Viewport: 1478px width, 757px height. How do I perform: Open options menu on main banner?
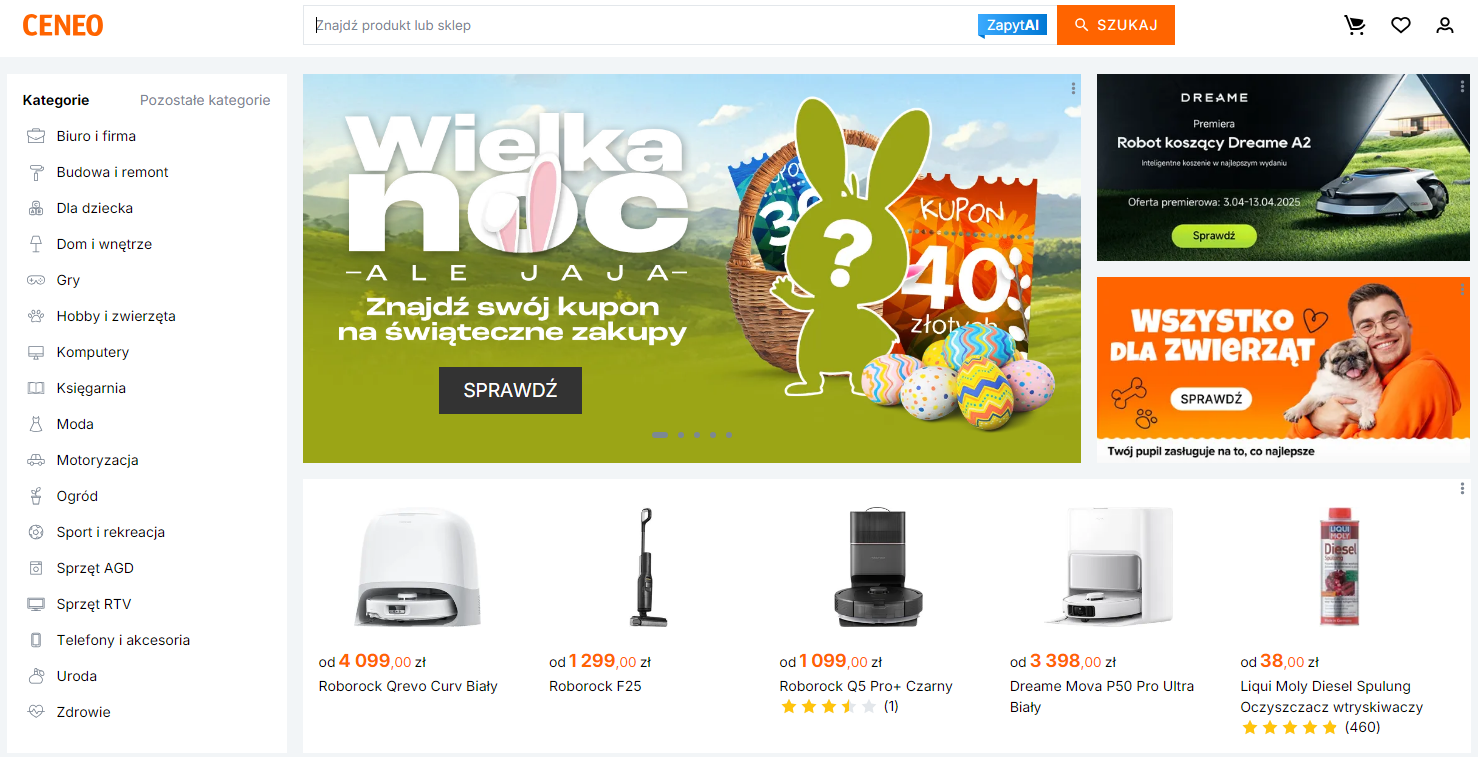click(x=1073, y=88)
